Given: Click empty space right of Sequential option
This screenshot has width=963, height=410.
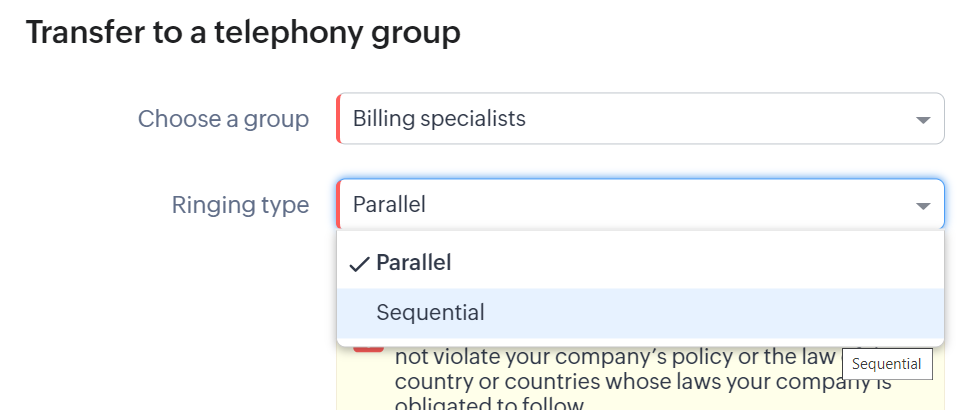Looking at the screenshot, I should tap(700, 313).
